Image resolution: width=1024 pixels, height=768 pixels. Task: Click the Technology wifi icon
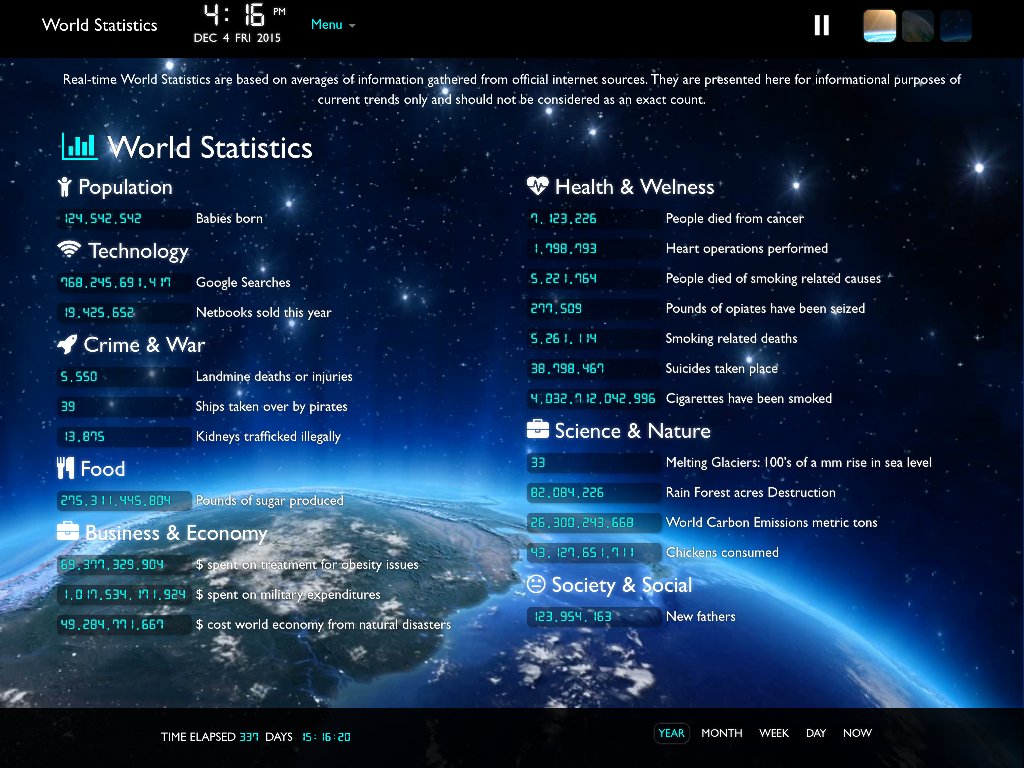[69, 249]
